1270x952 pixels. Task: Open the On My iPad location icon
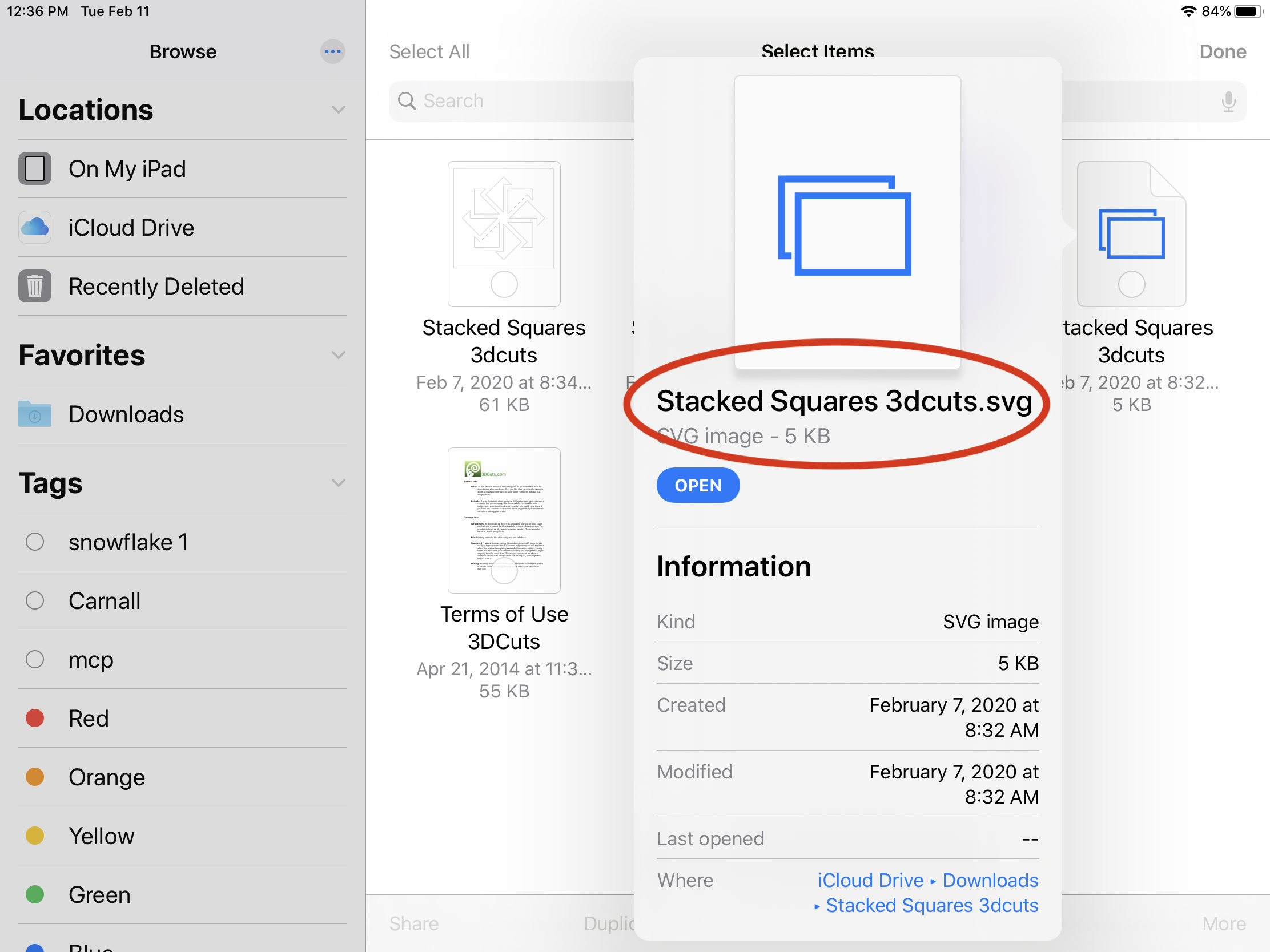click(34, 169)
